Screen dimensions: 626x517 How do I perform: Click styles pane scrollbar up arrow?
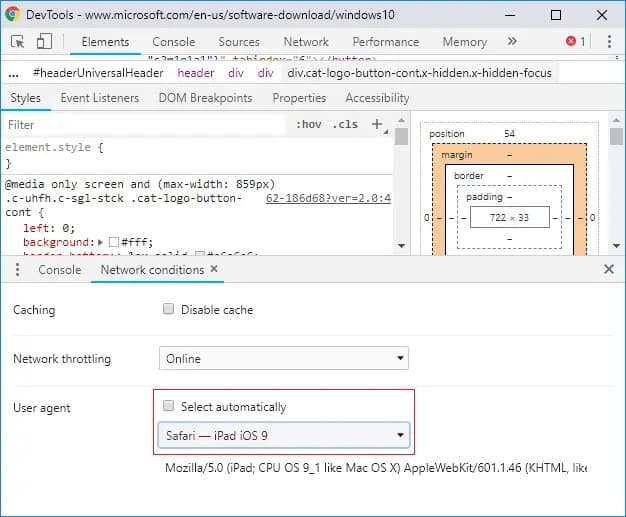tap(402, 120)
